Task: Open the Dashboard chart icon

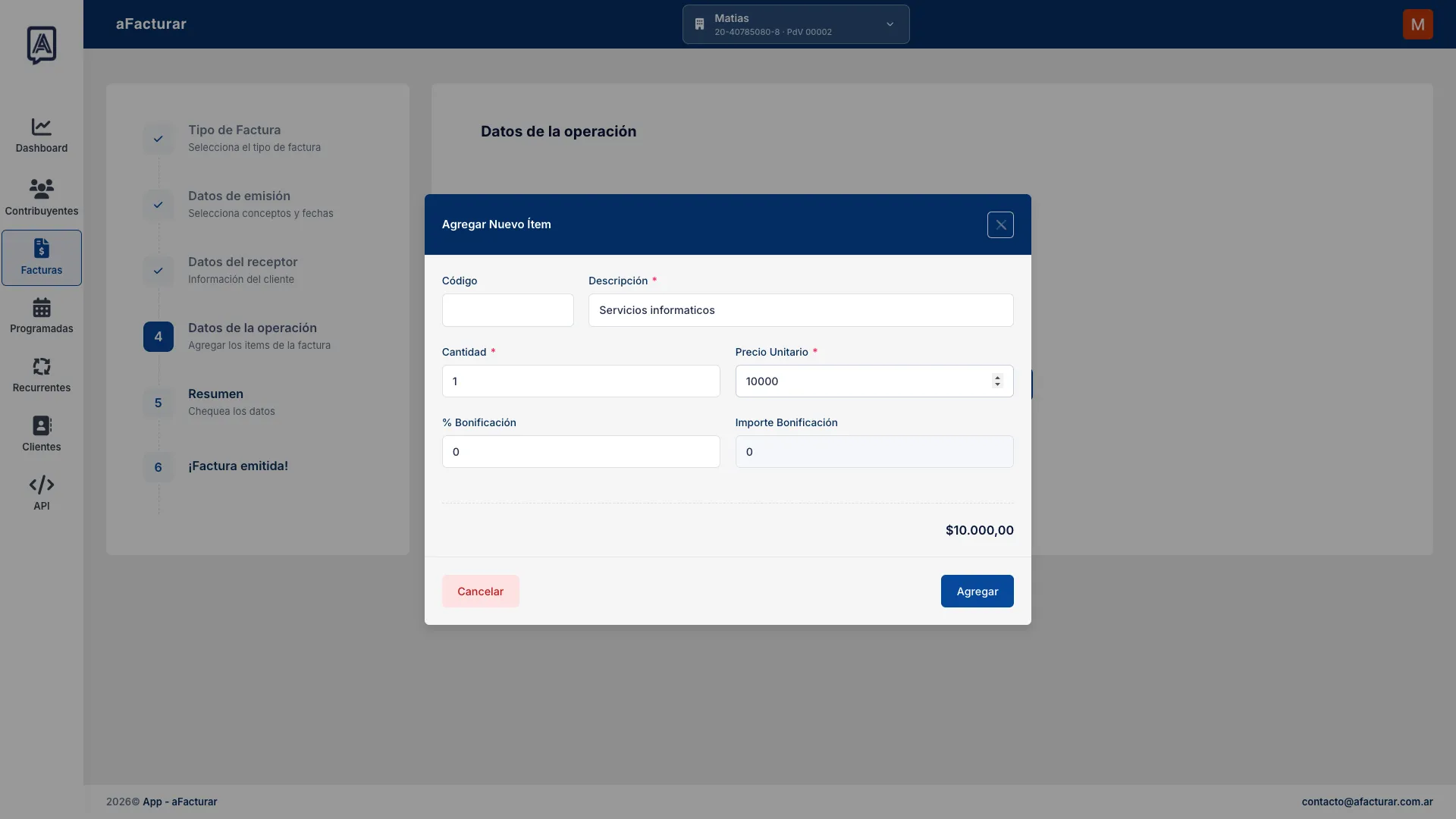Action: click(x=42, y=127)
